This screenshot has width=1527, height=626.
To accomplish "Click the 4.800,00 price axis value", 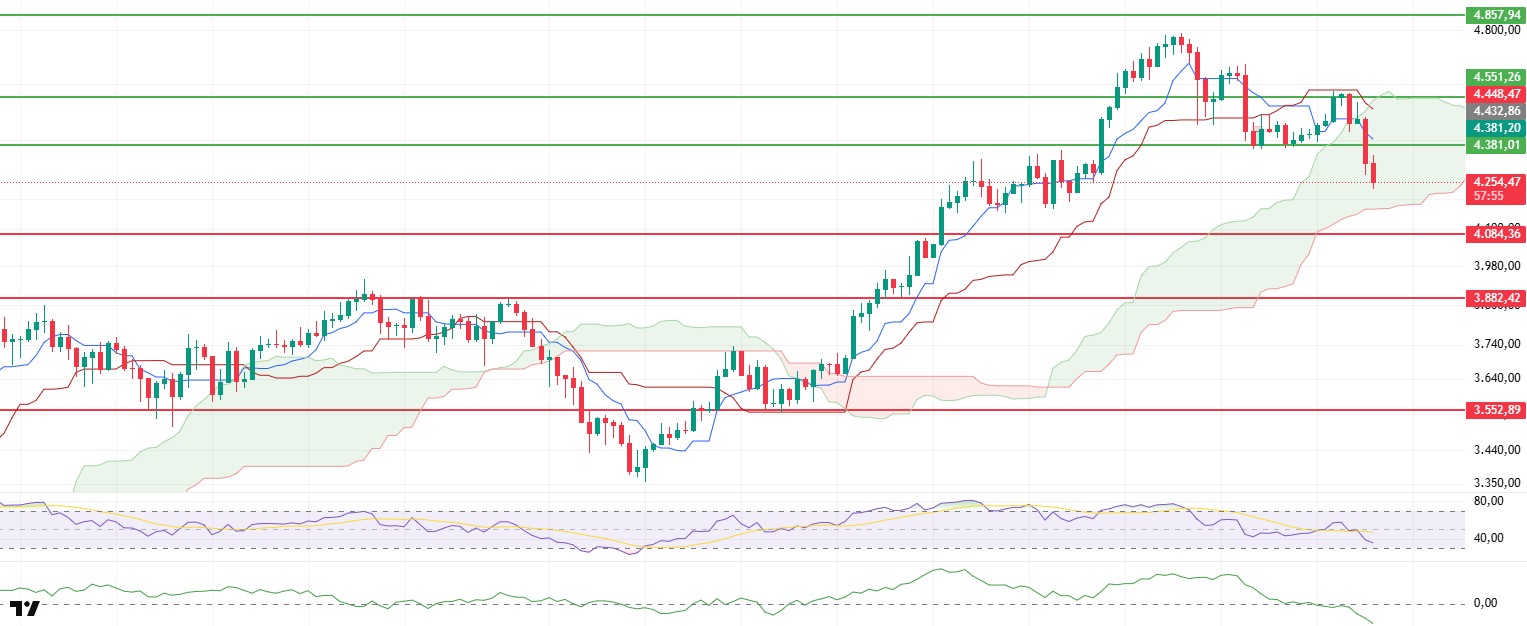I will point(1495,30).
